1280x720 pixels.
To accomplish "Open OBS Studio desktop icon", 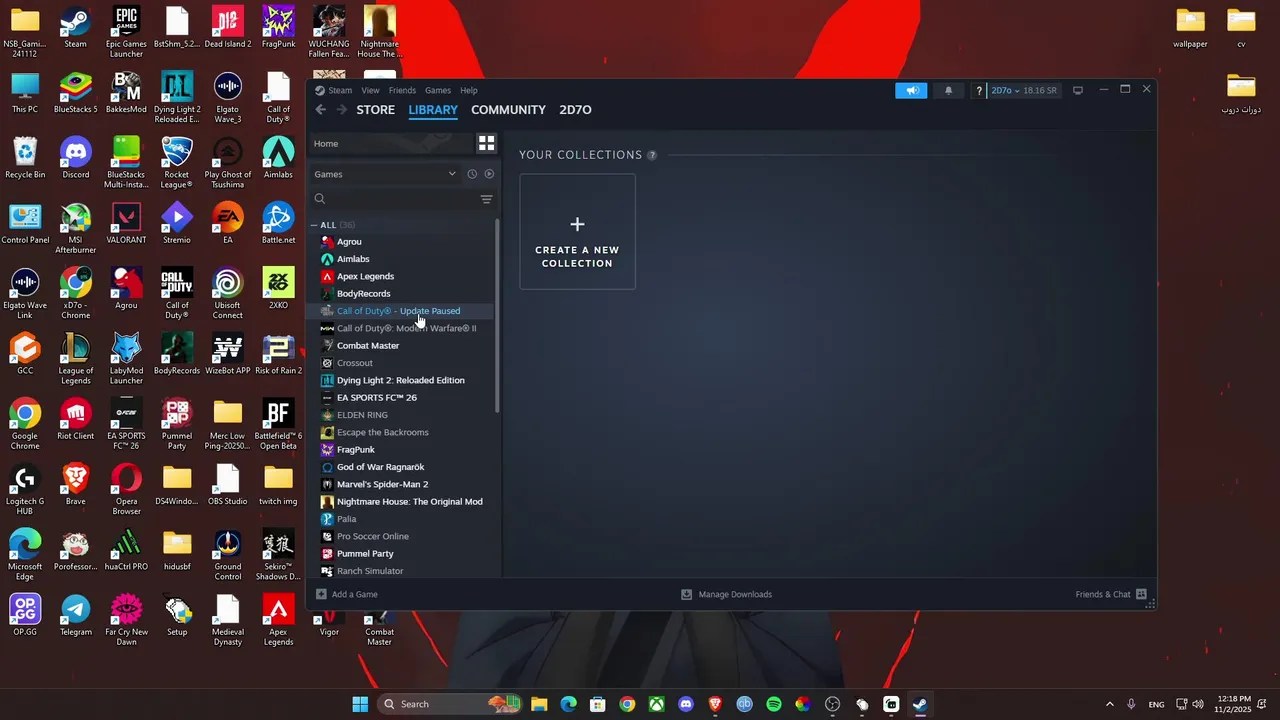I will pyautogui.click(x=228, y=485).
